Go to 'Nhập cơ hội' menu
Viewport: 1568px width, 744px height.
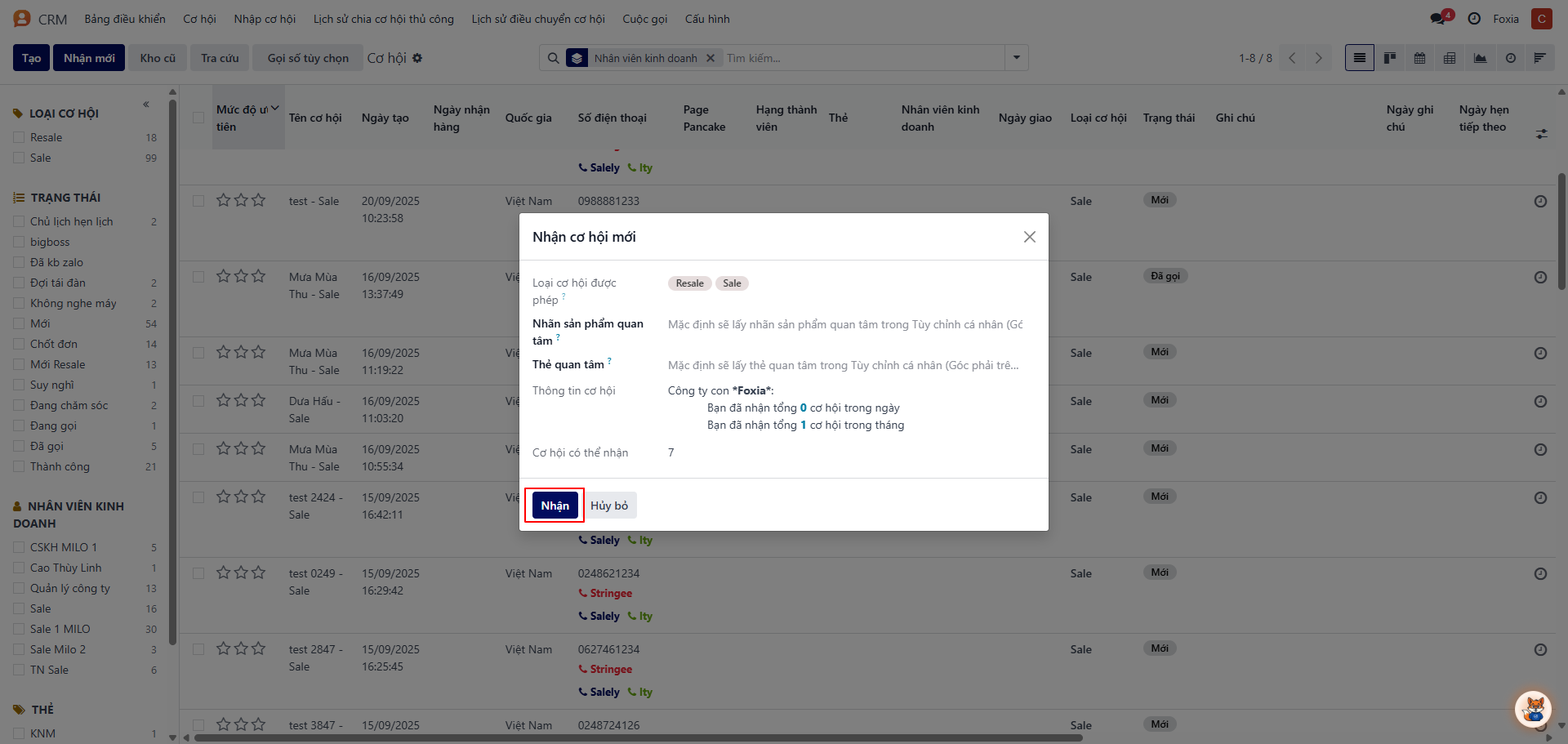click(x=265, y=19)
